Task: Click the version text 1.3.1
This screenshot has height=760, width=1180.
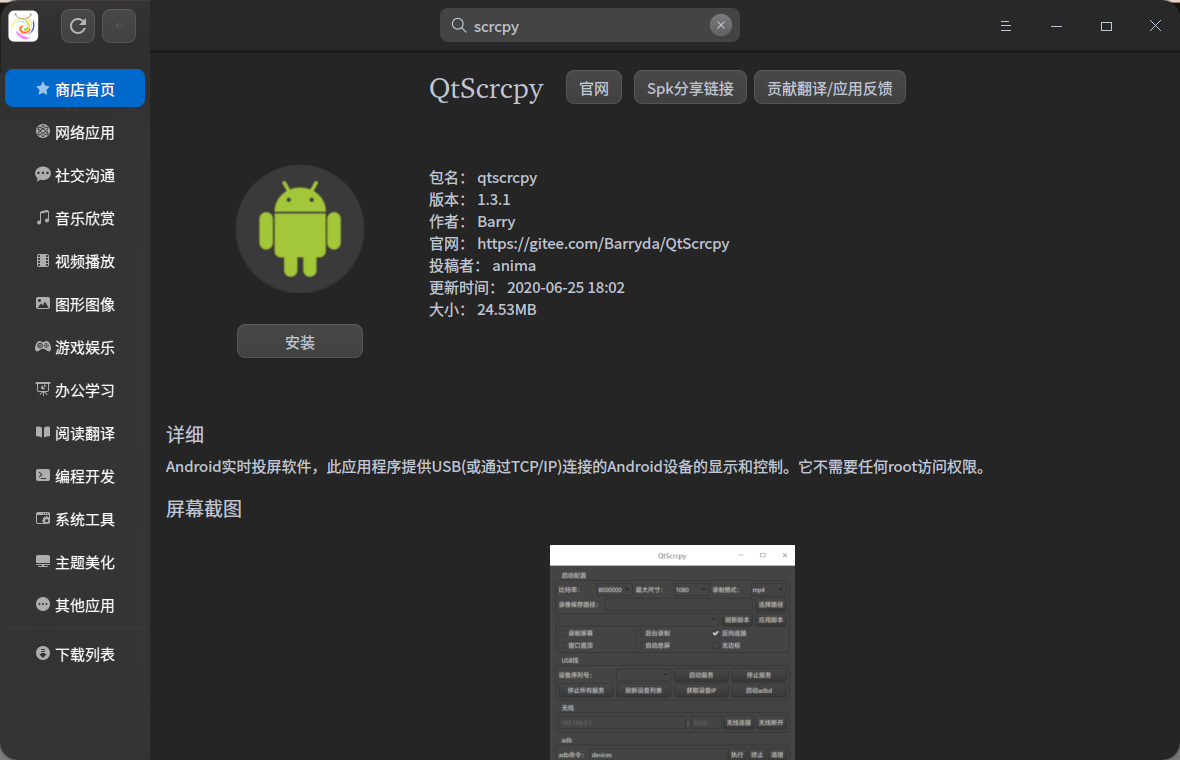Action: (x=494, y=199)
